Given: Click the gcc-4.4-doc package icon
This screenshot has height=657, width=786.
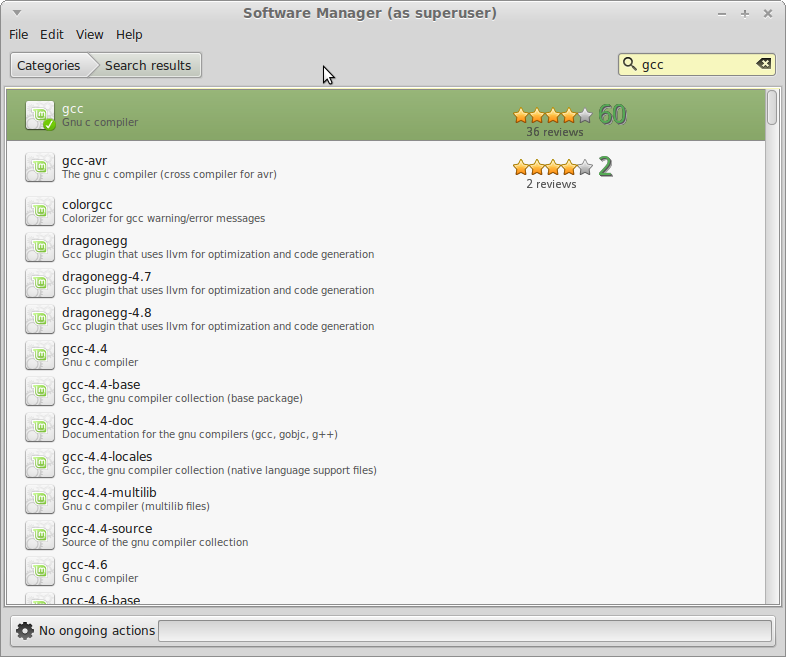Looking at the screenshot, I should click(x=40, y=427).
